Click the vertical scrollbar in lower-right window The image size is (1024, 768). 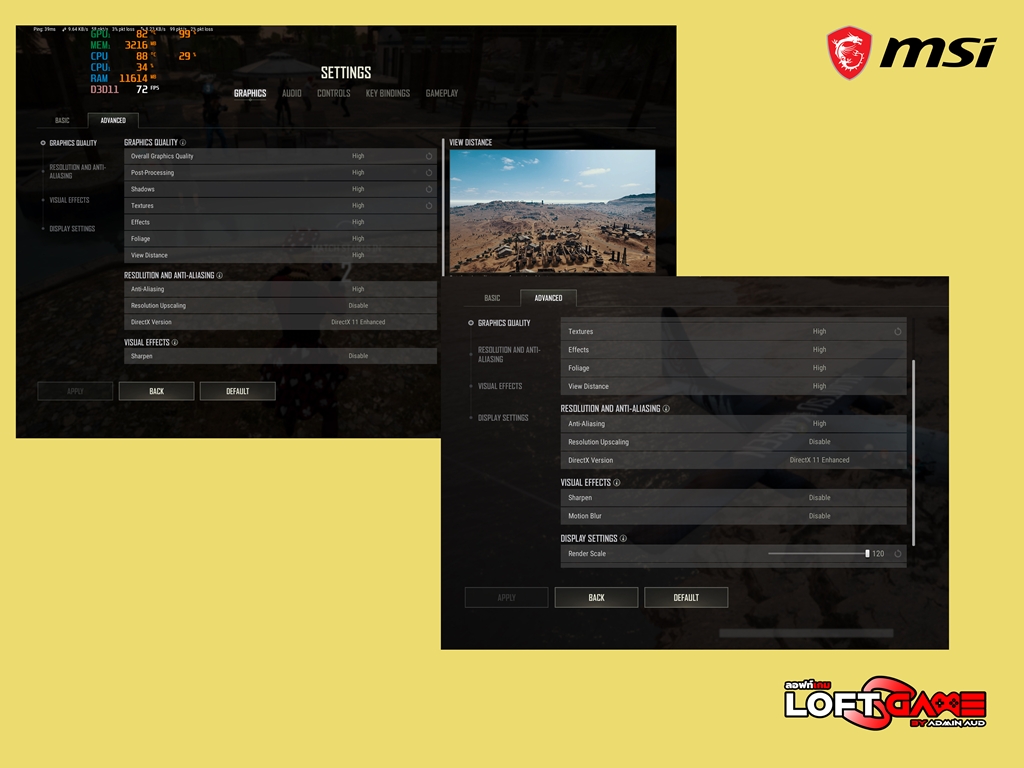tap(913, 453)
